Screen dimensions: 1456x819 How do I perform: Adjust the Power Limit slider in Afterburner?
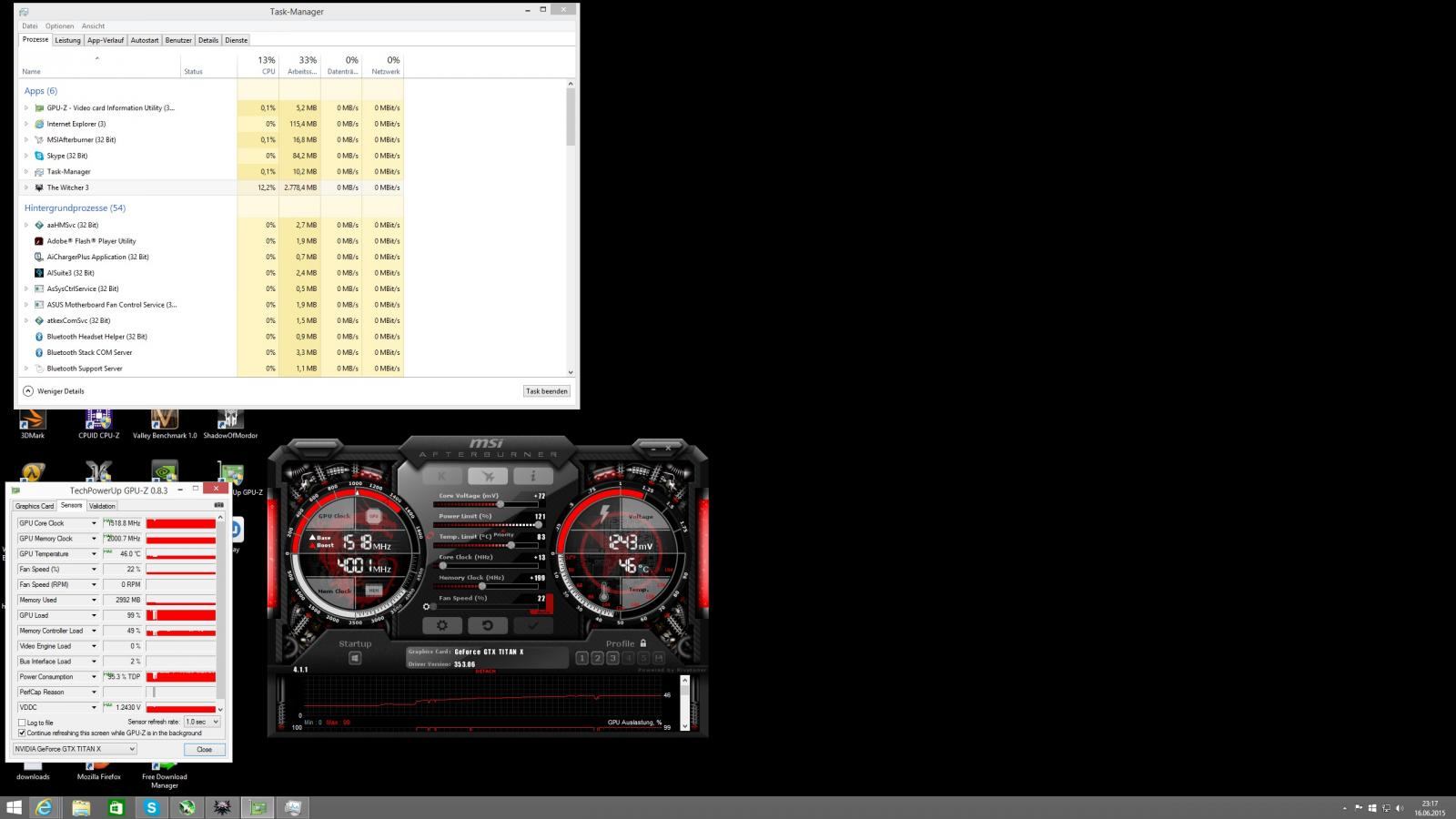[489, 525]
